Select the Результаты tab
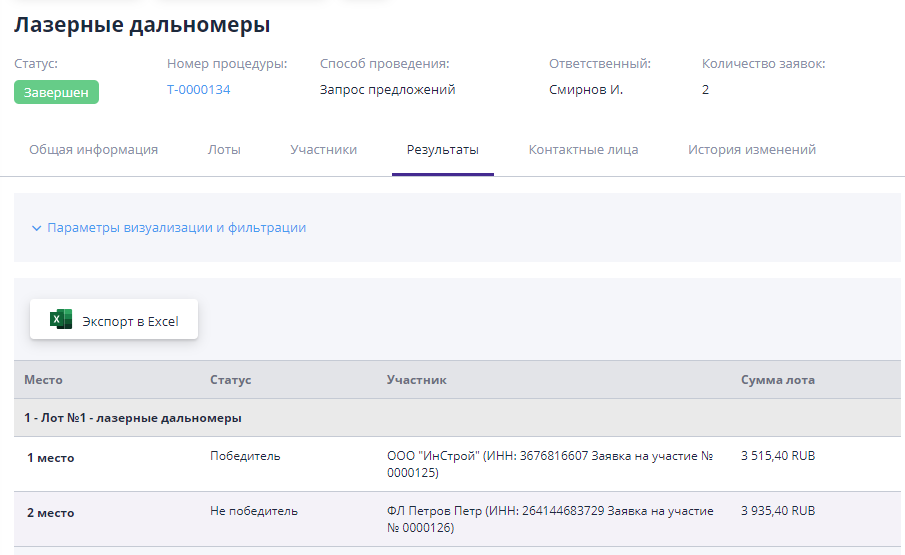Image resolution: width=905 pixels, height=555 pixels. 442,150
